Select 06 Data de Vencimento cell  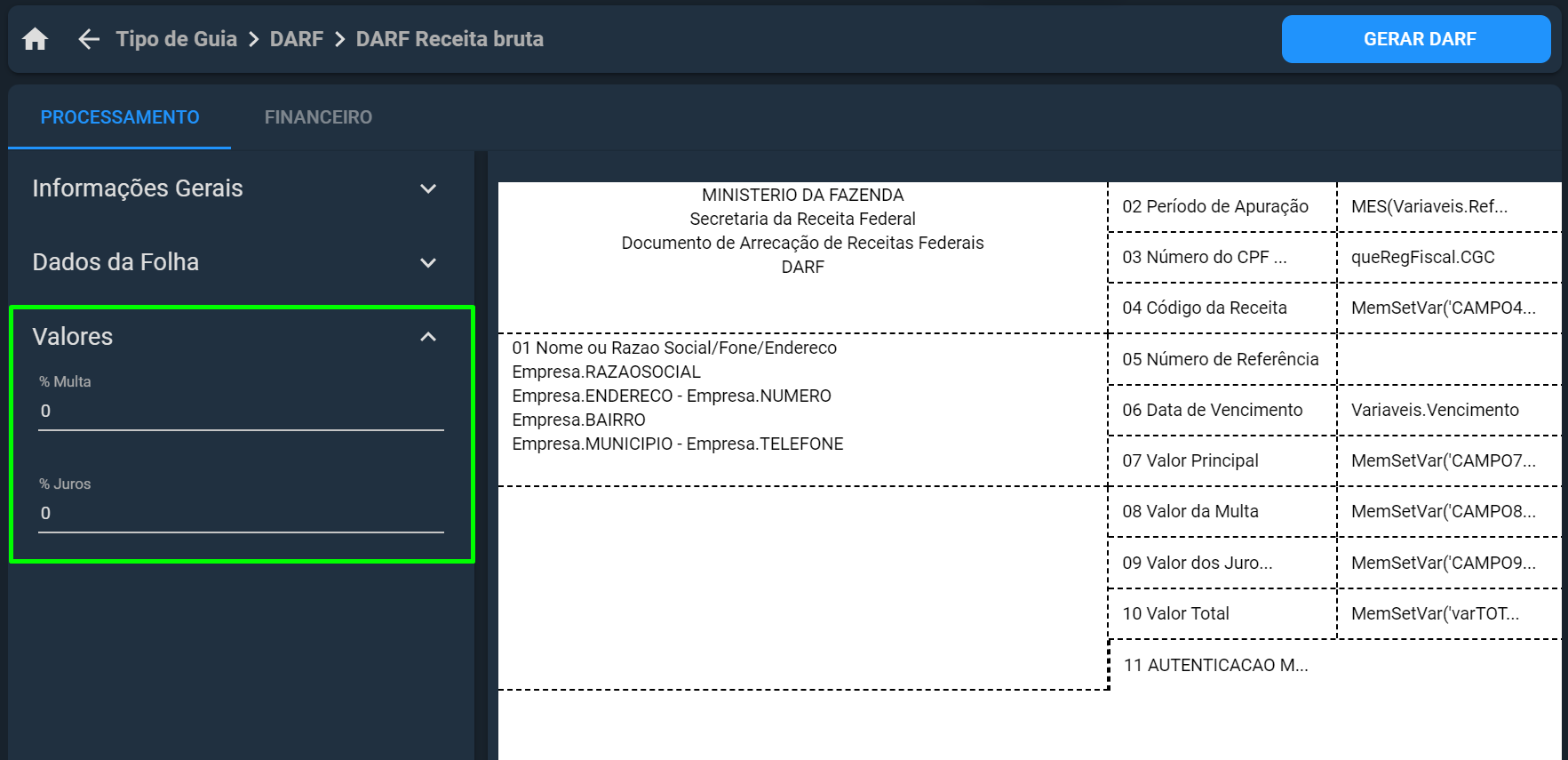point(1222,411)
